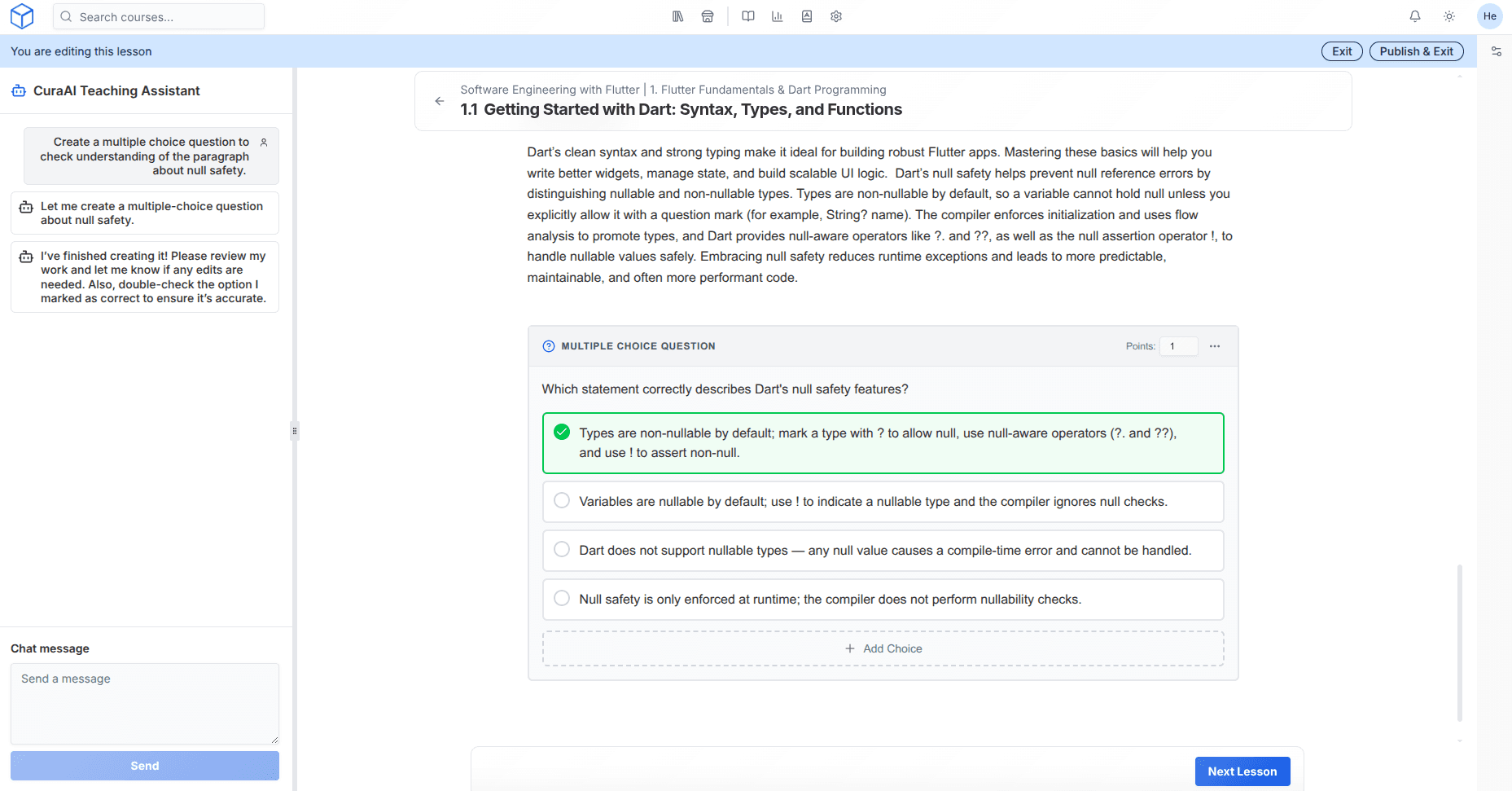Open the 'He' user avatar menu
This screenshot has width=1512, height=791.
[x=1489, y=16]
